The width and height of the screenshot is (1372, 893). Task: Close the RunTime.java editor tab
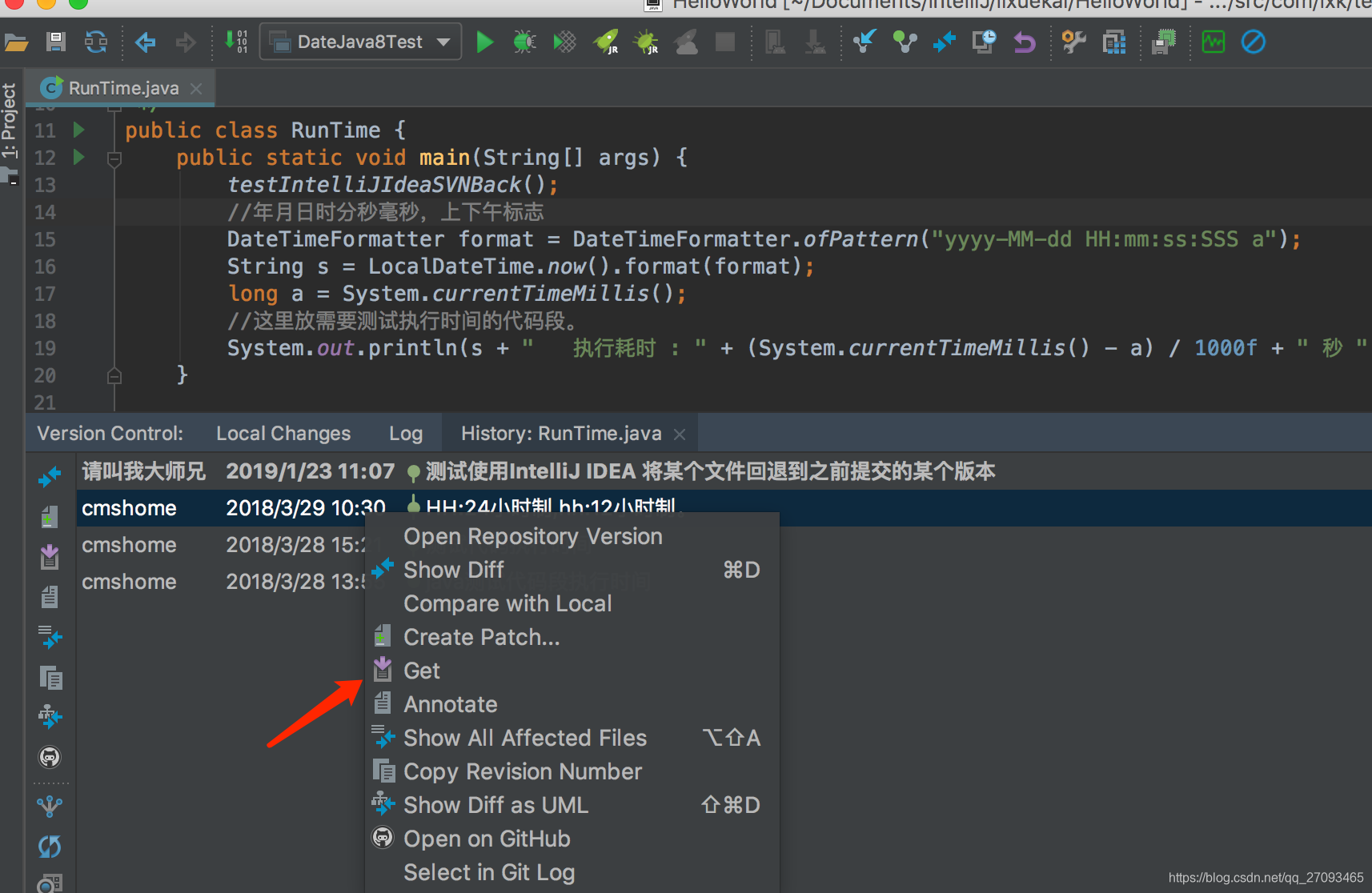click(x=196, y=88)
